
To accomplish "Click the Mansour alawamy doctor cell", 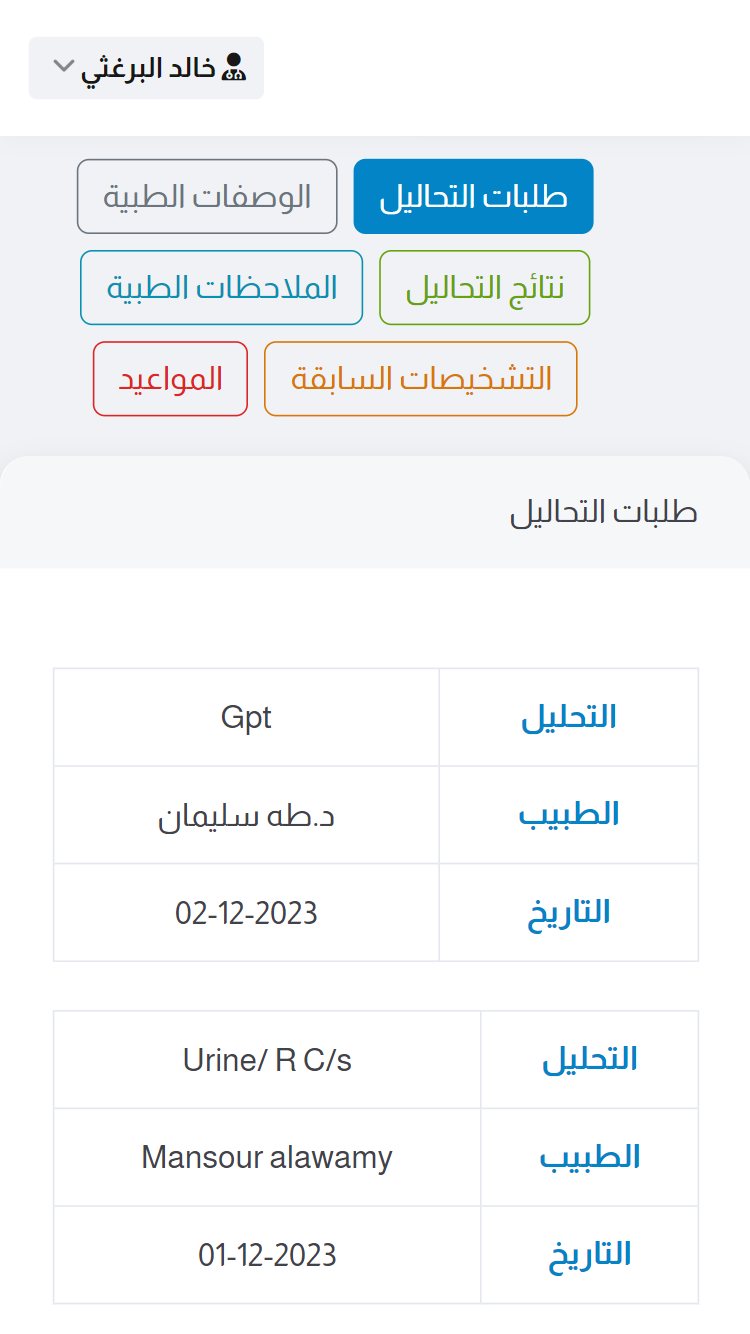I will pyautogui.click(x=266, y=1157).
